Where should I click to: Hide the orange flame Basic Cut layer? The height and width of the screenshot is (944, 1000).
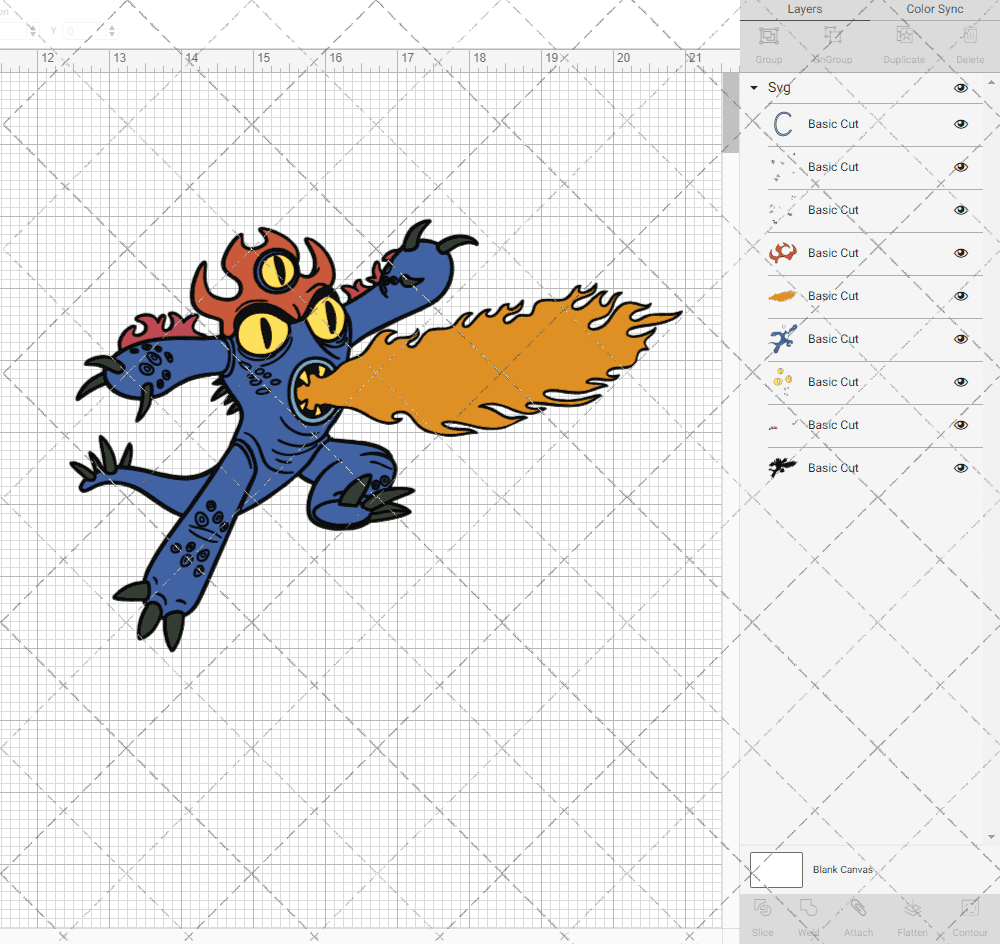coord(960,296)
